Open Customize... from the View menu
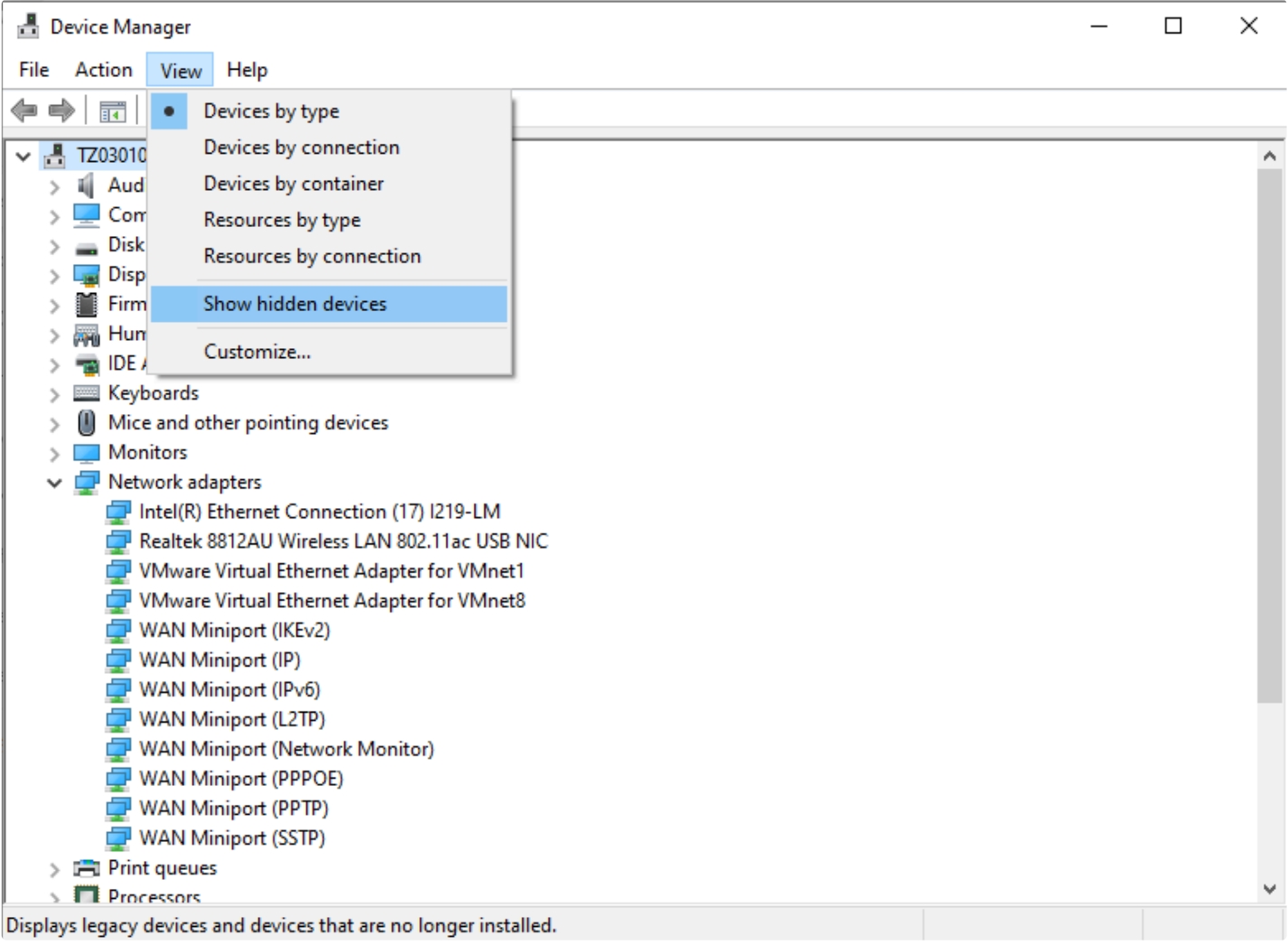The height and width of the screenshot is (945, 1288). point(329,352)
